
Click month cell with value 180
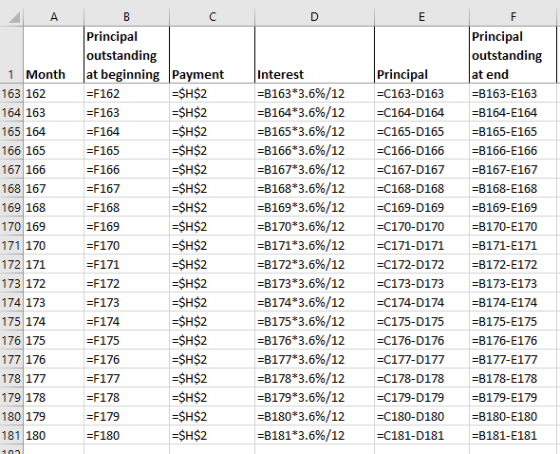pyautogui.click(x=54, y=435)
